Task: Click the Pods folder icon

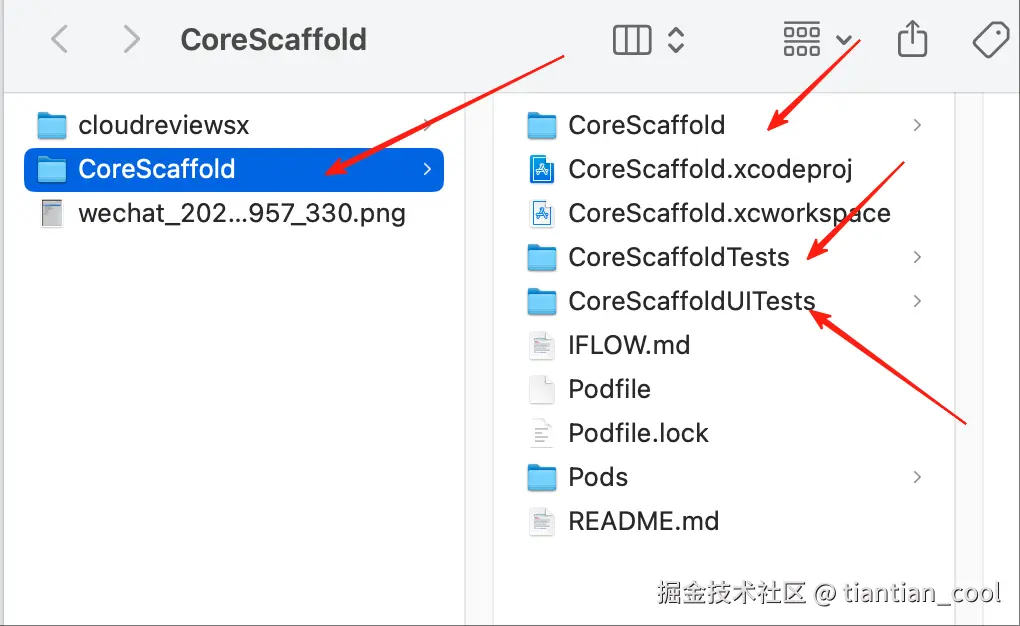Action: coord(541,477)
